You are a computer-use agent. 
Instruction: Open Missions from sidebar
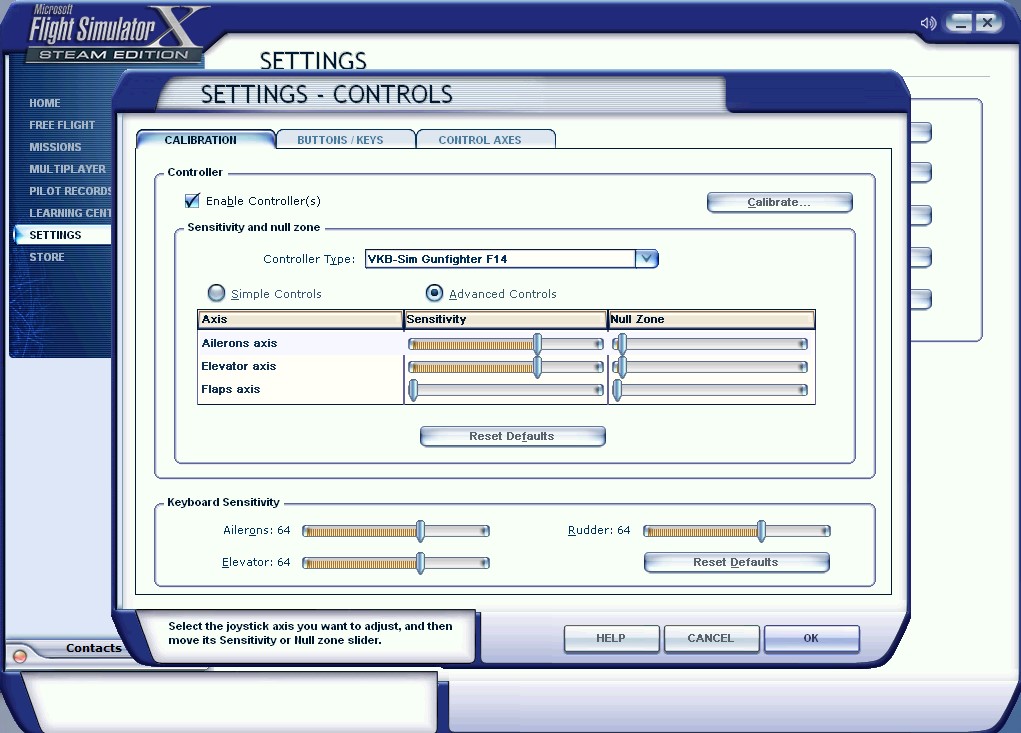[x=55, y=147]
